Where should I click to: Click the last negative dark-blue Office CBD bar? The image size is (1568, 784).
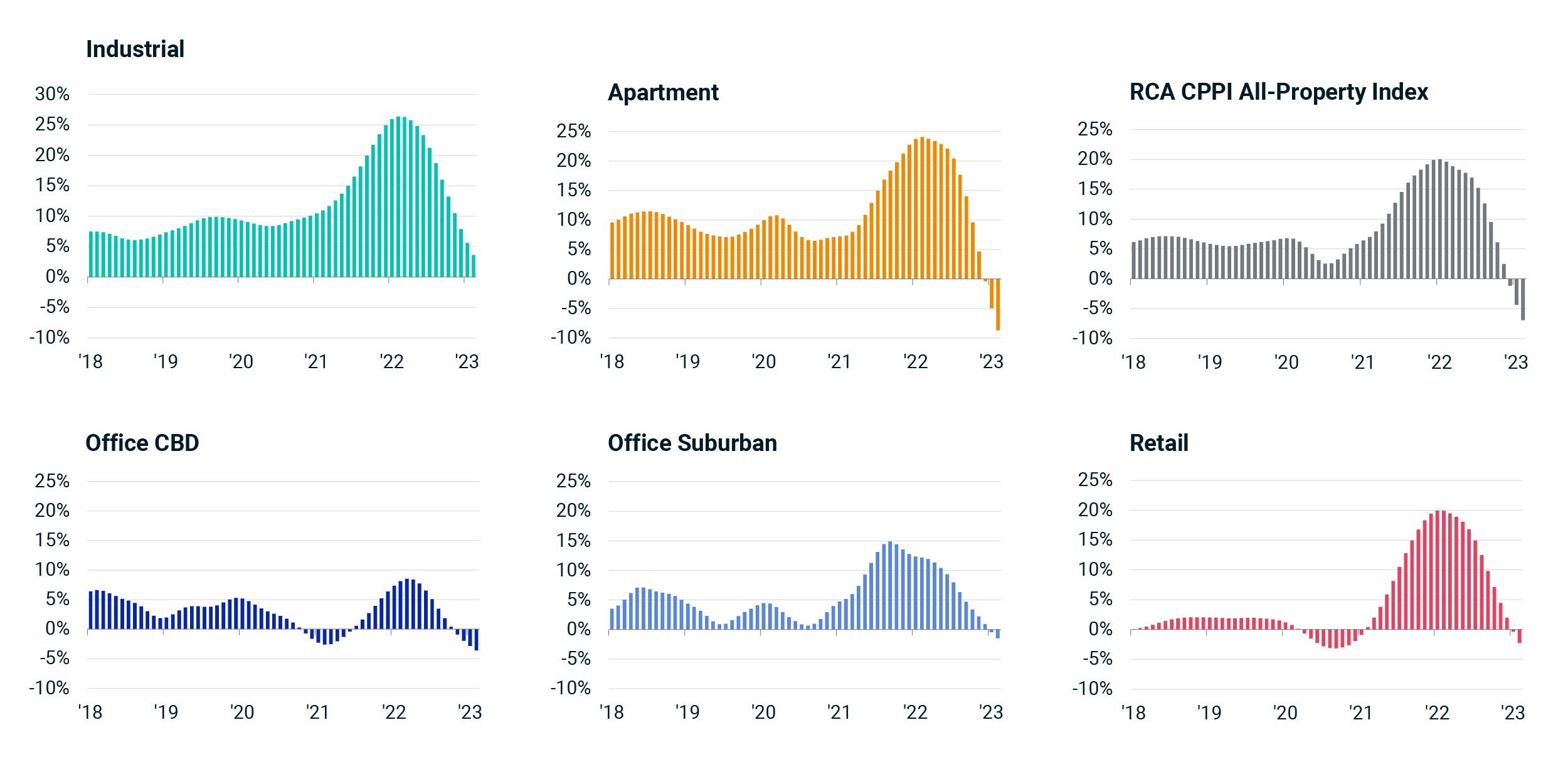(477, 639)
